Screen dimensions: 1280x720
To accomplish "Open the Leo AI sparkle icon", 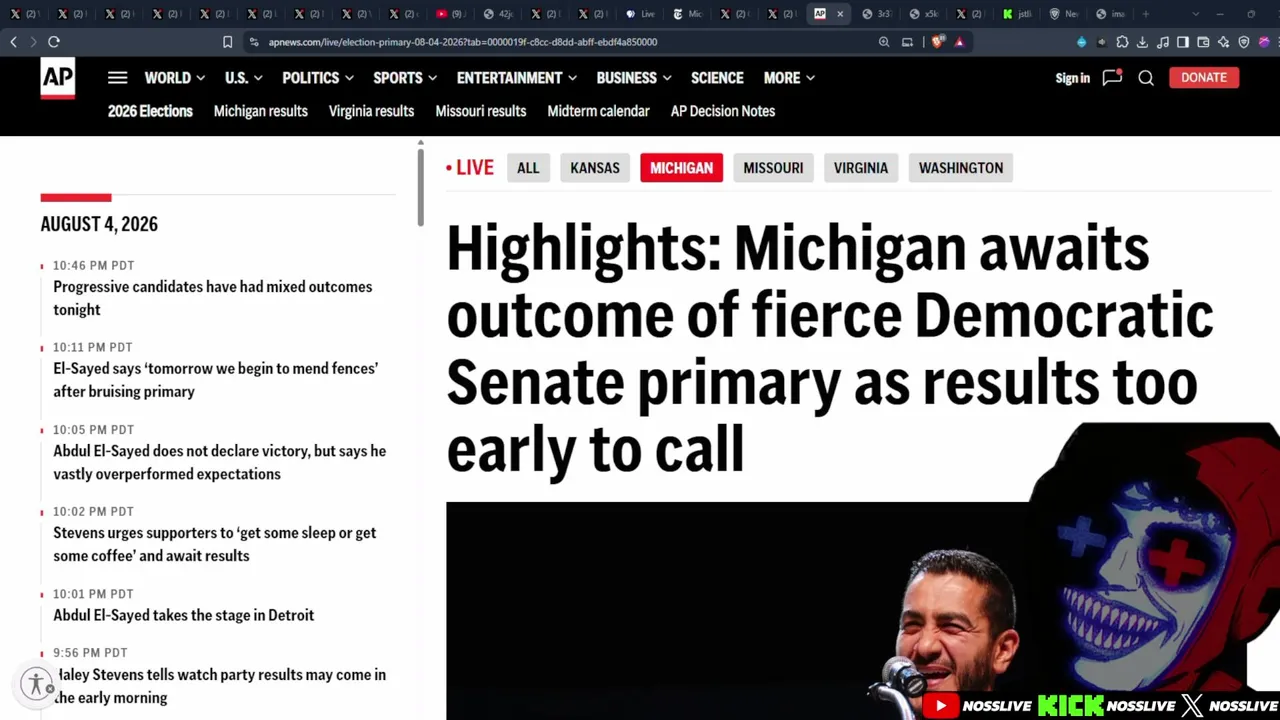I will point(1224,42).
